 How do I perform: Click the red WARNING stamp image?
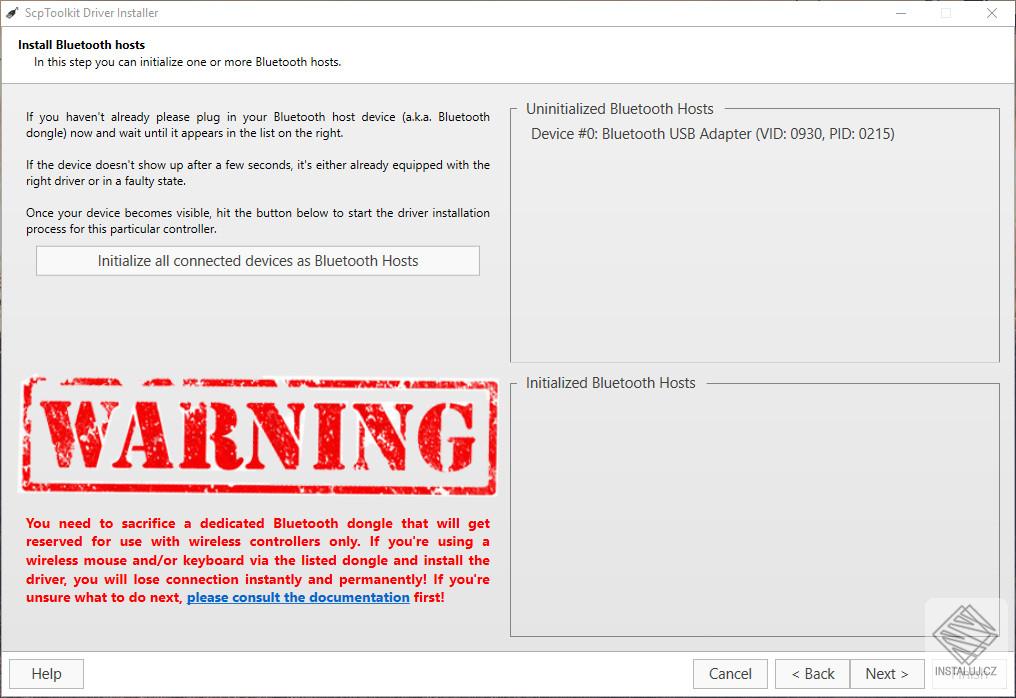[x=260, y=436]
